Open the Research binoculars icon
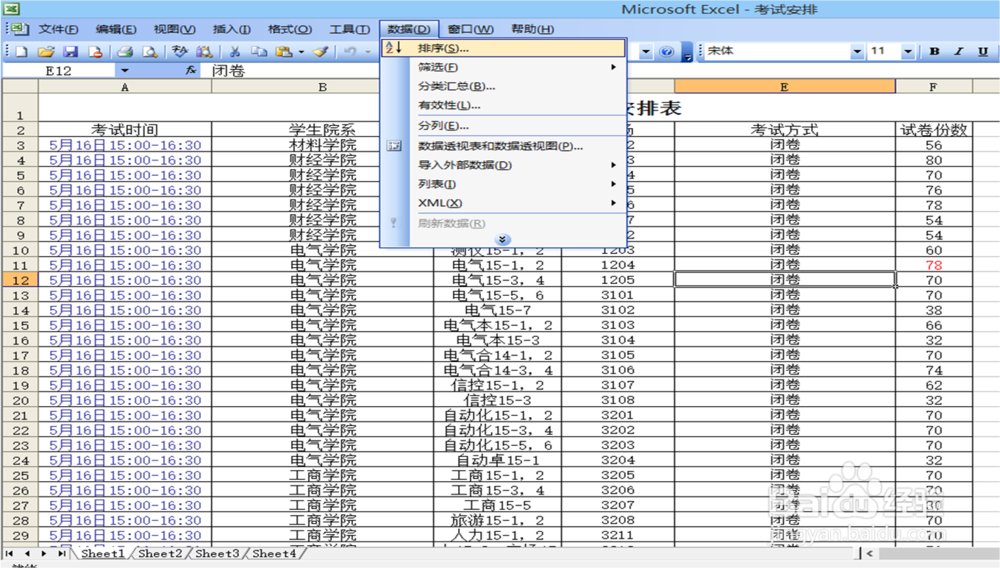Image resolution: width=1000 pixels, height=568 pixels. coord(204,52)
